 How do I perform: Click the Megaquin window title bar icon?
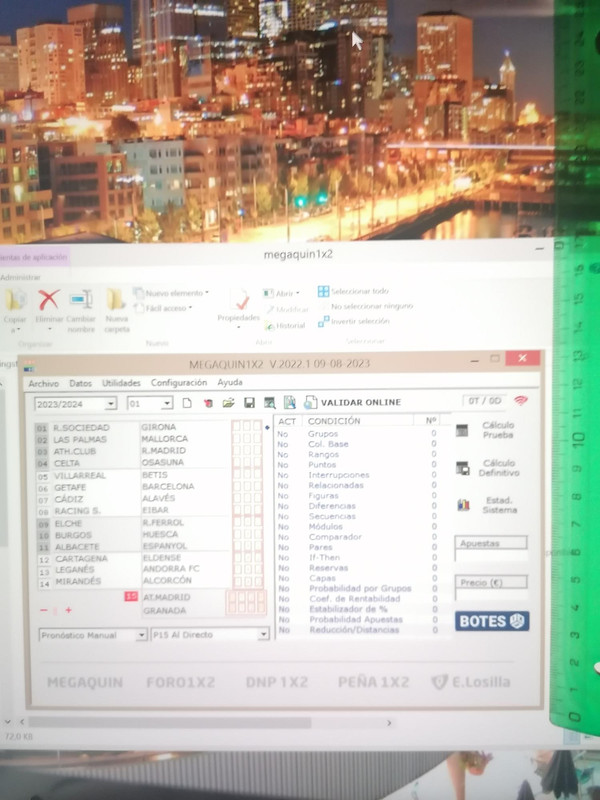pyautogui.click(x=30, y=365)
